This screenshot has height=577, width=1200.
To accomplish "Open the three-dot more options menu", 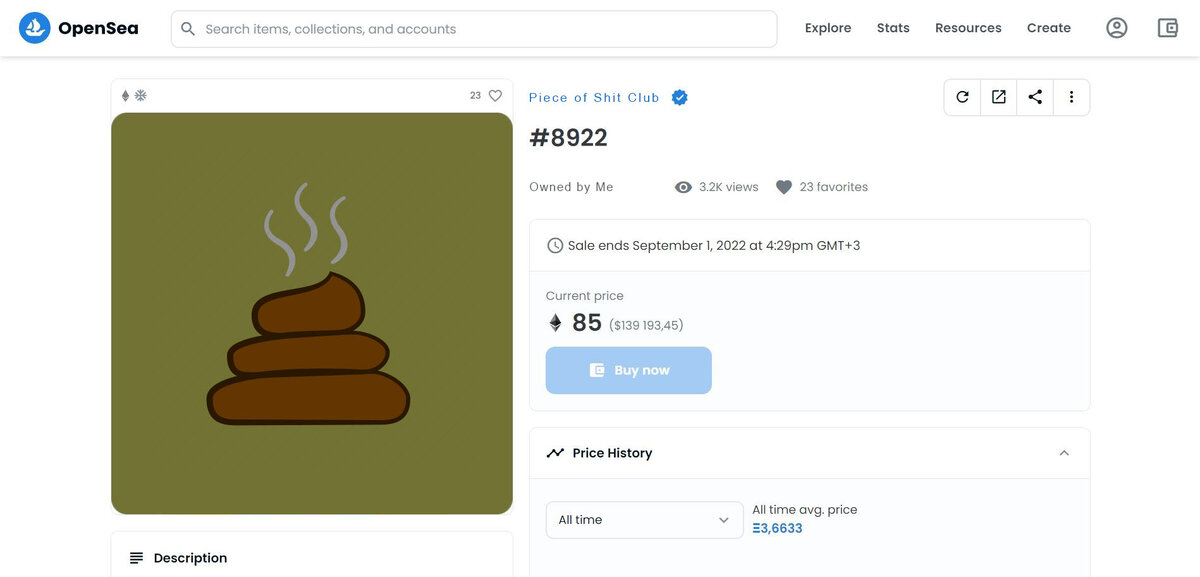I will click(1071, 97).
